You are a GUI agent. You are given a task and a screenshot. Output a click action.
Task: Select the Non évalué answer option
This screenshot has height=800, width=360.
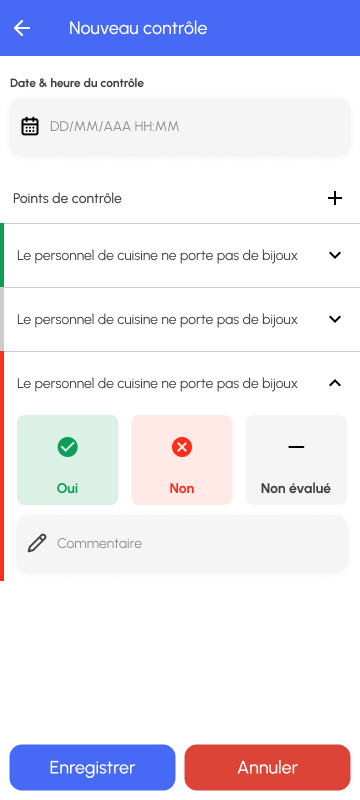pos(296,460)
